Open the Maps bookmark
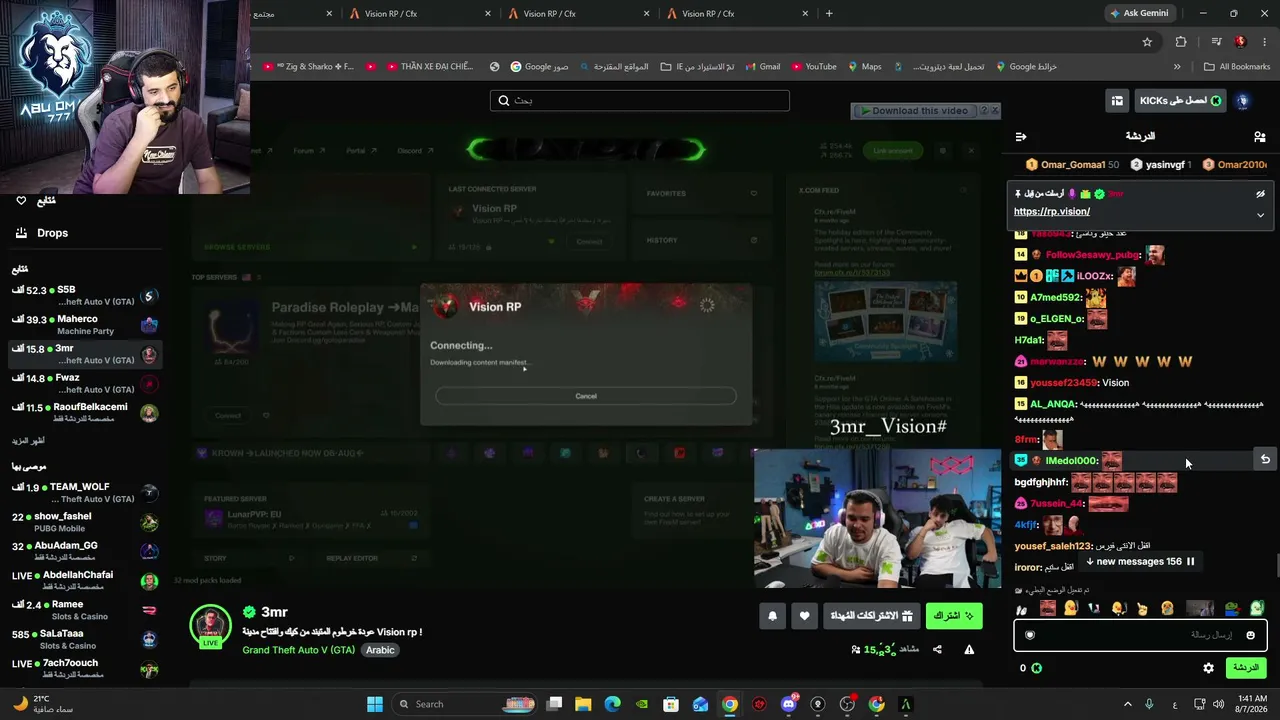The height and width of the screenshot is (720, 1280). coord(865,67)
